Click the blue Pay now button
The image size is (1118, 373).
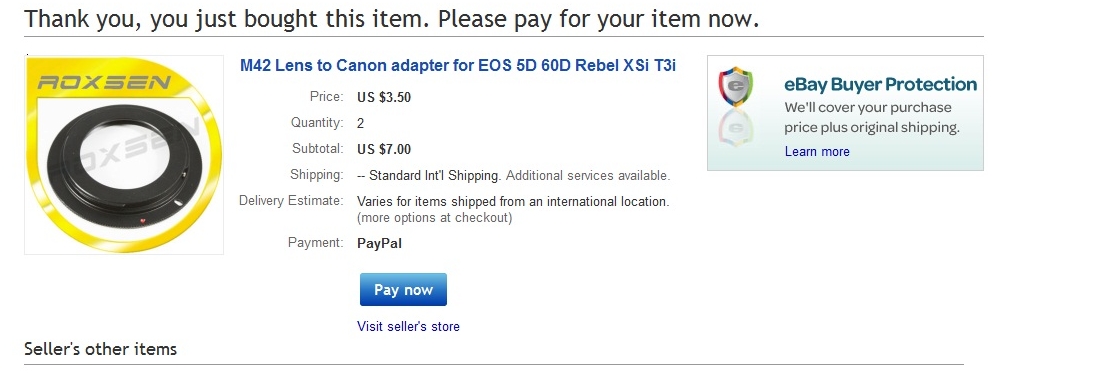[x=403, y=290]
